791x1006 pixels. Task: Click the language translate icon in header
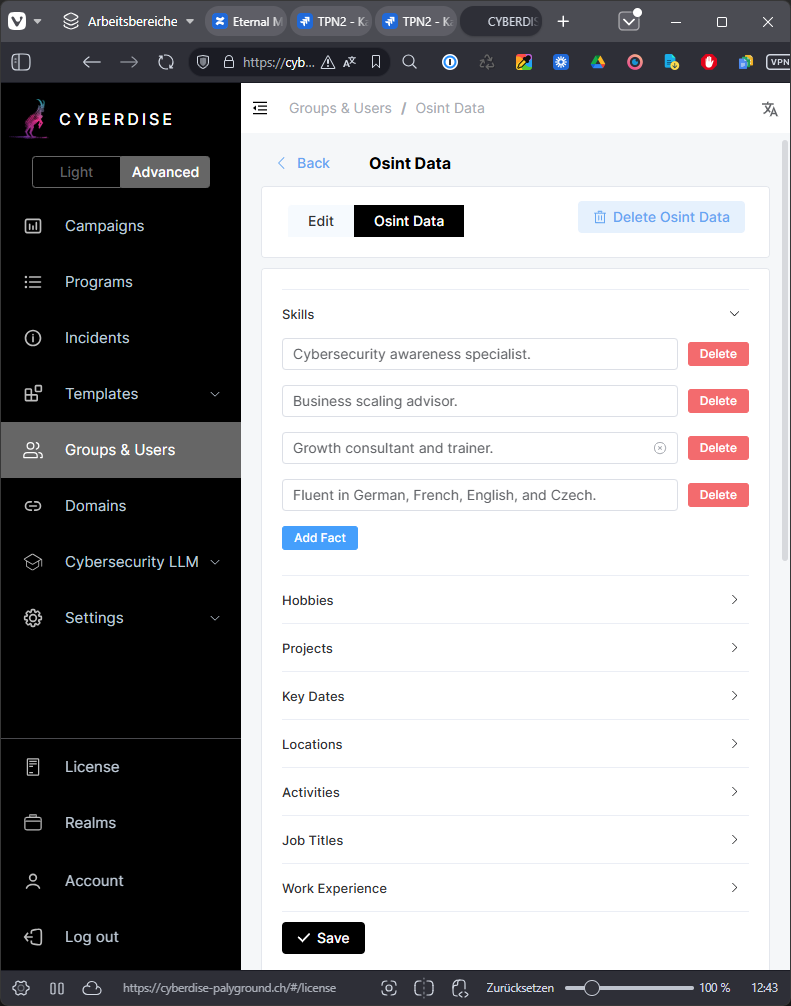coord(769,109)
